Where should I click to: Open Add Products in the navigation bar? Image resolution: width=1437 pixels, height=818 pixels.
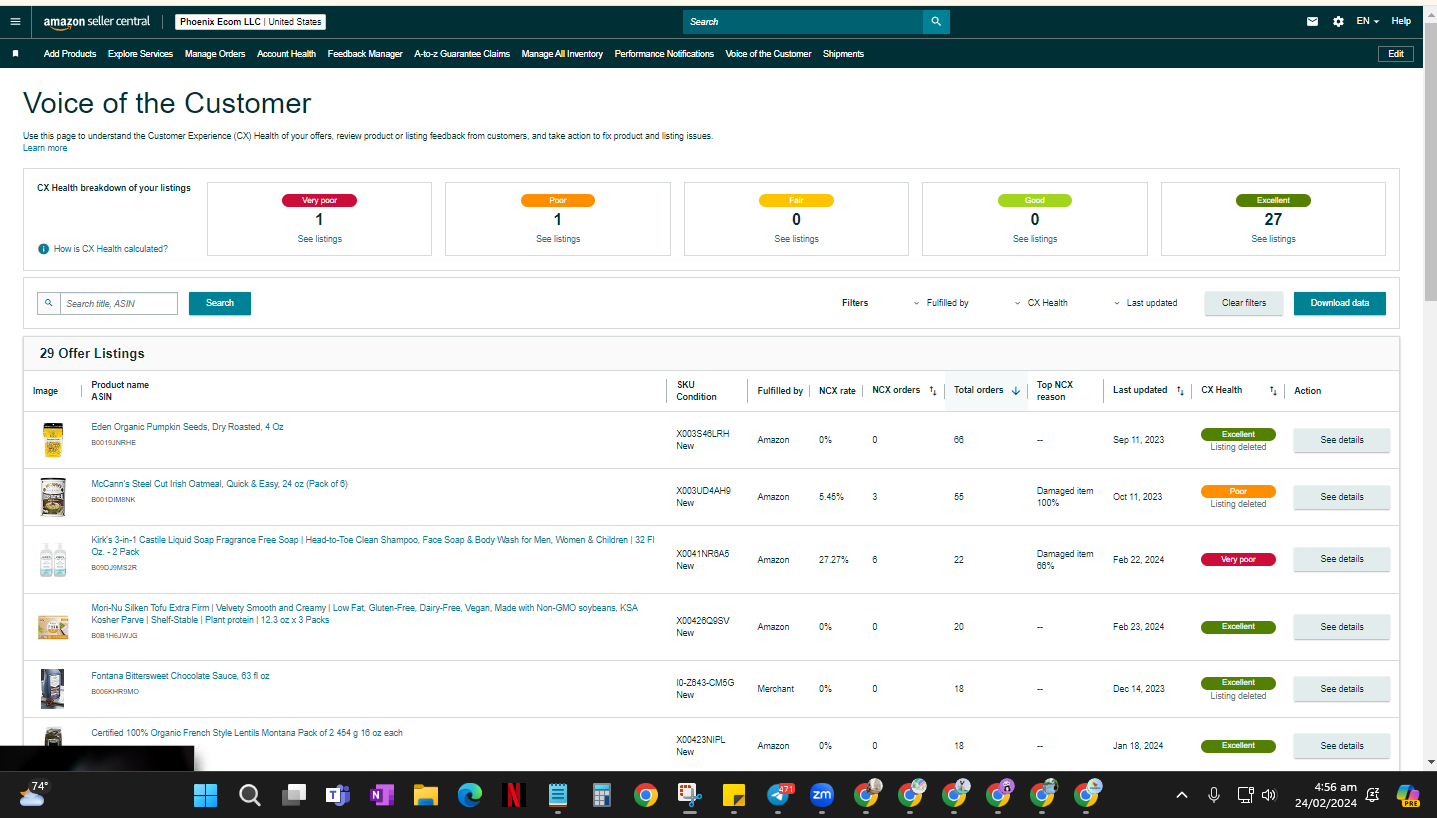(x=70, y=54)
